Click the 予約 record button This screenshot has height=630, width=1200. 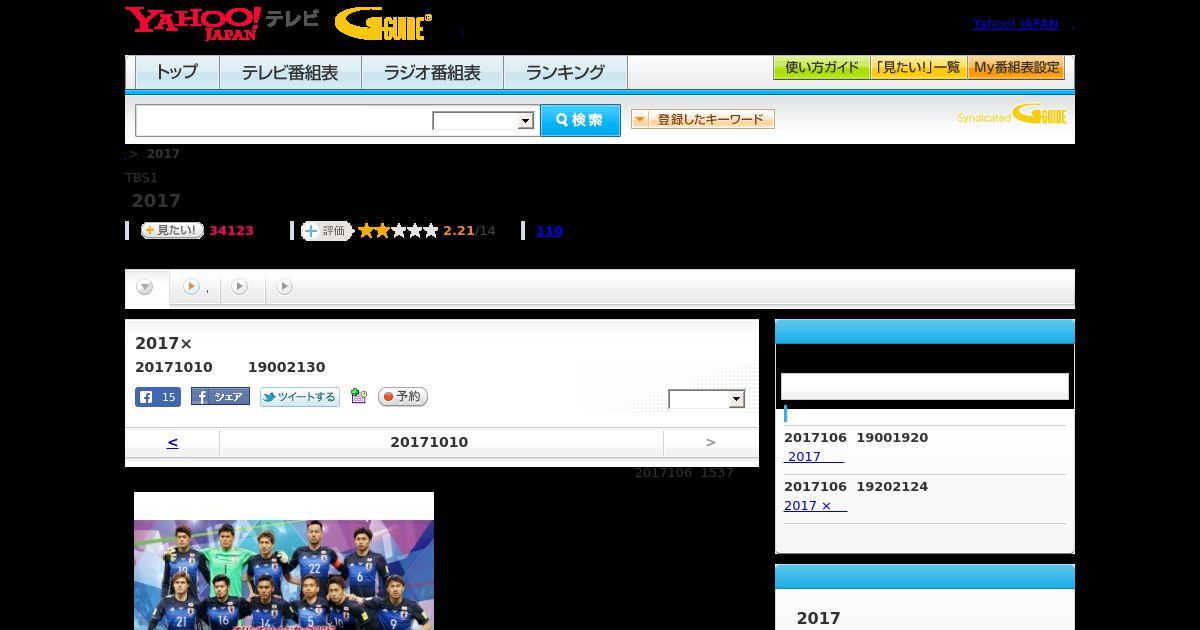(x=403, y=397)
